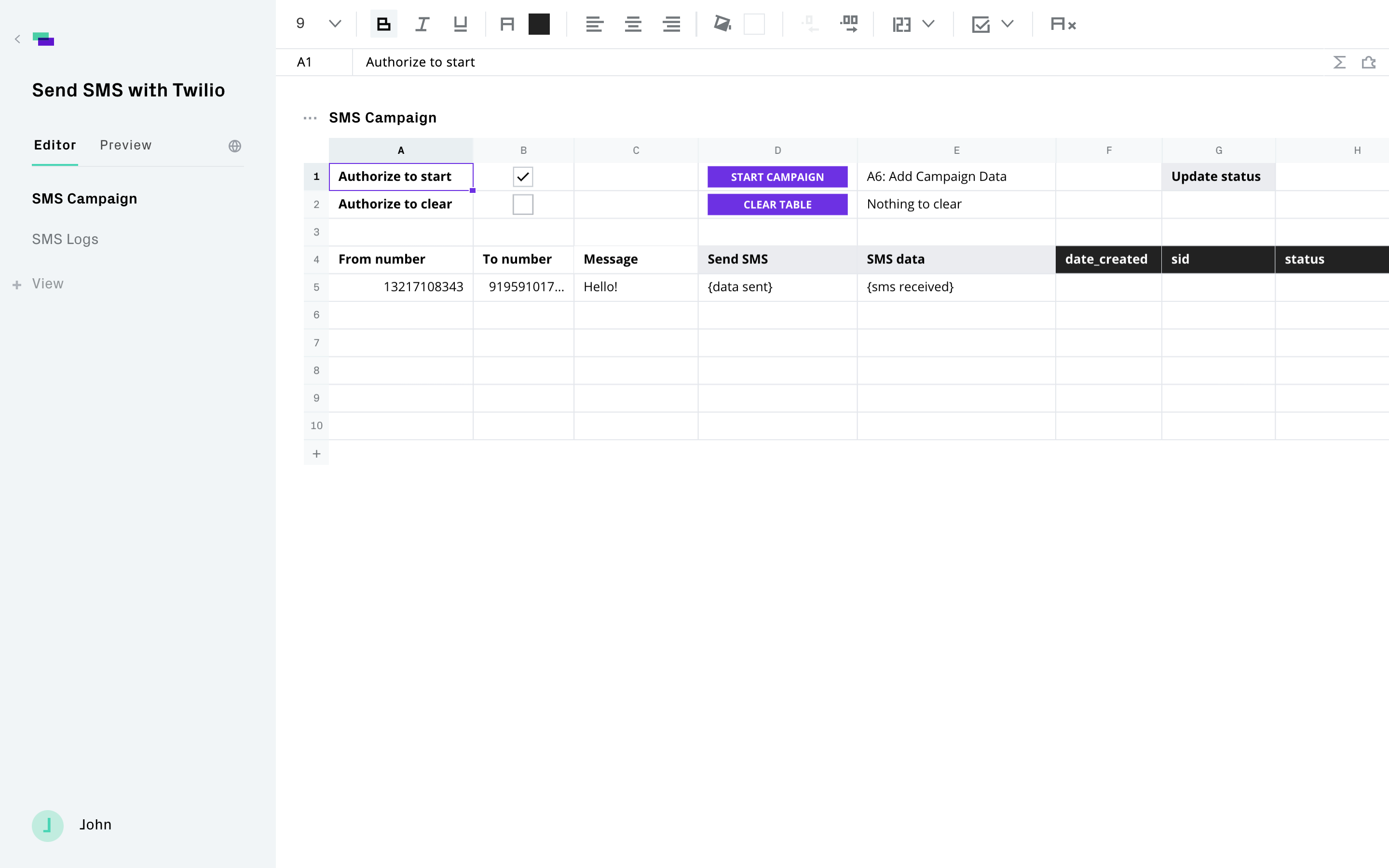The width and height of the screenshot is (1389, 868).
Task: Apply italic formatting
Action: pos(422,24)
